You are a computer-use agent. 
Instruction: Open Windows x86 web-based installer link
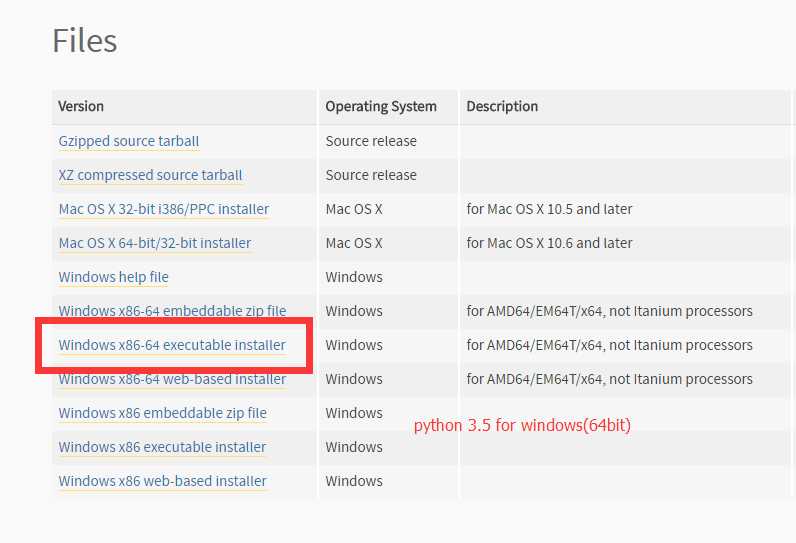[x=162, y=481]
